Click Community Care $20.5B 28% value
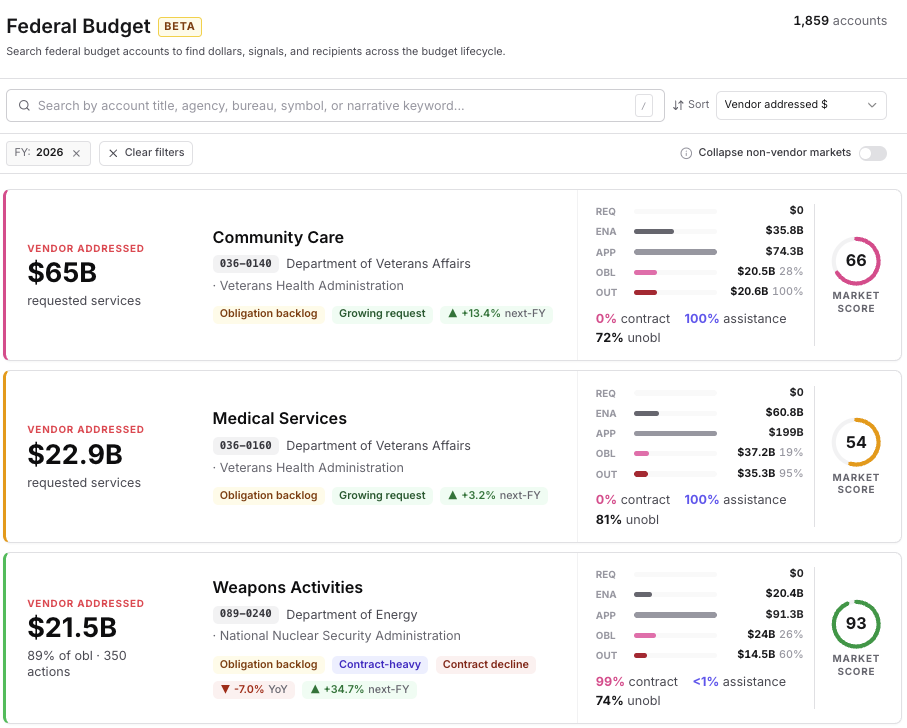Image resolution: width=907 pixels, height=728 pixels. pos(770,272)
